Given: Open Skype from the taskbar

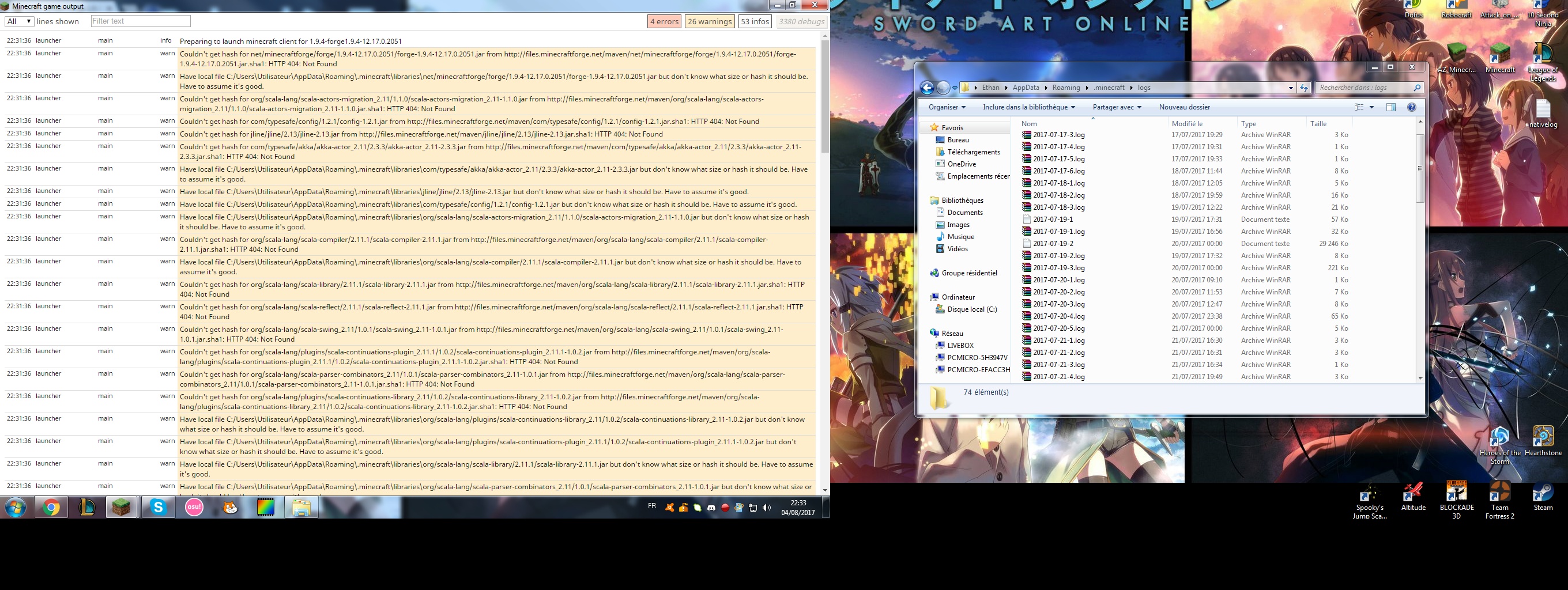Looking at the screenshot, I should [159, 507].
